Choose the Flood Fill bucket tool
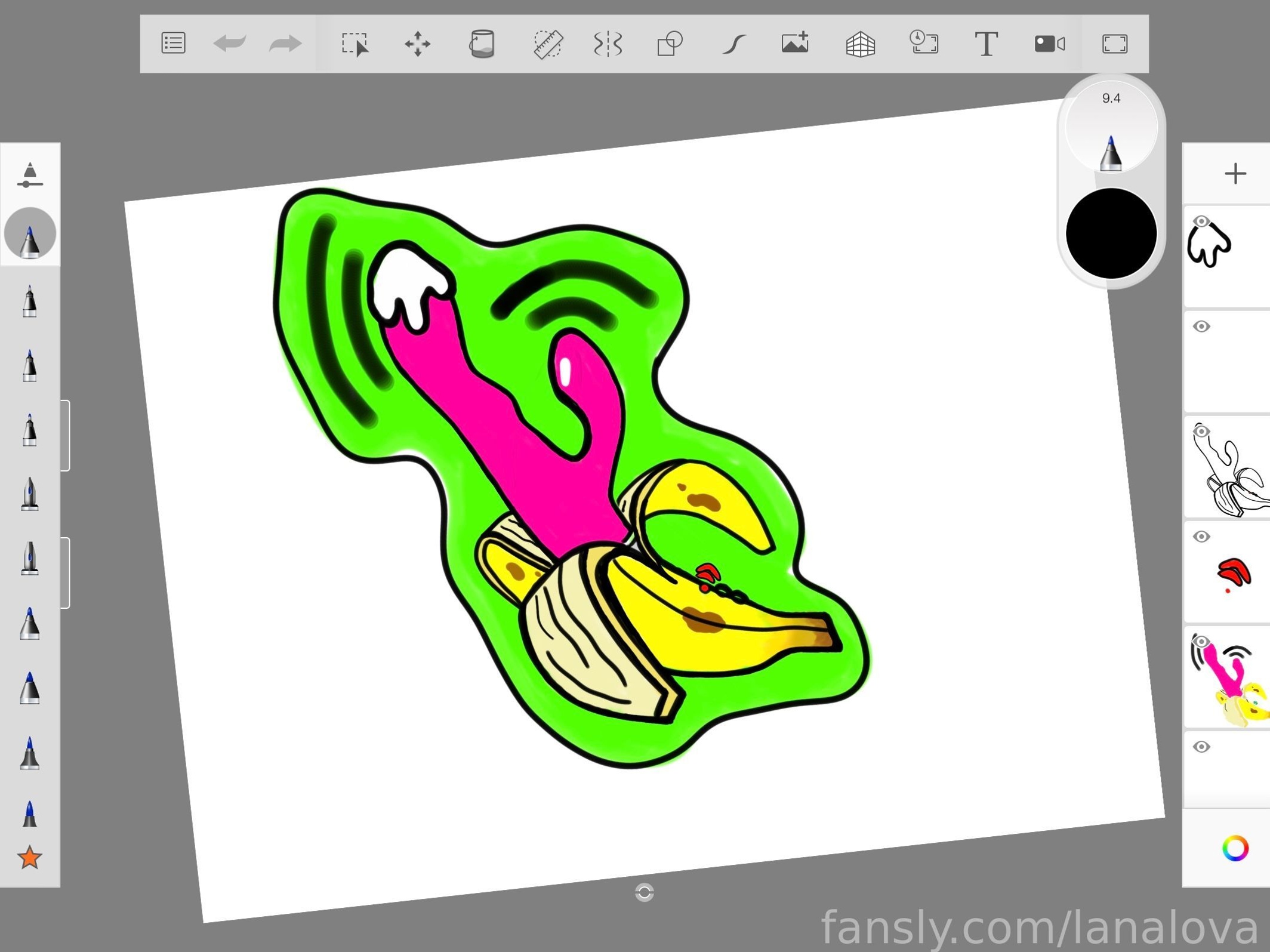1270x952 pixels. [482, 44]
